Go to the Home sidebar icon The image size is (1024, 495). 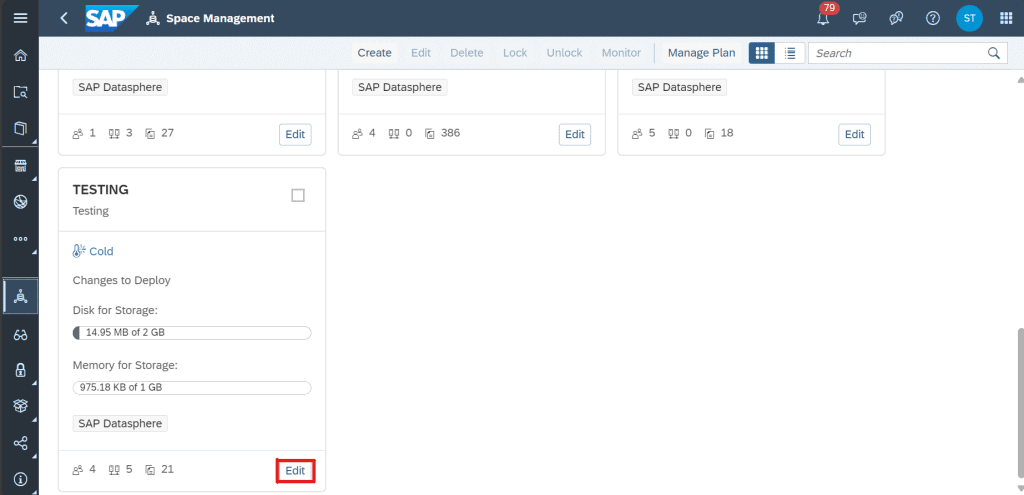[x=20, y=55]
